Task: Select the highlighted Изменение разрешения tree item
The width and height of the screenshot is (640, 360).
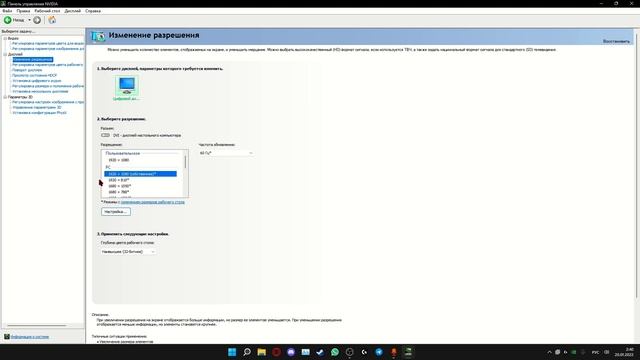Action: coord(33,60)
